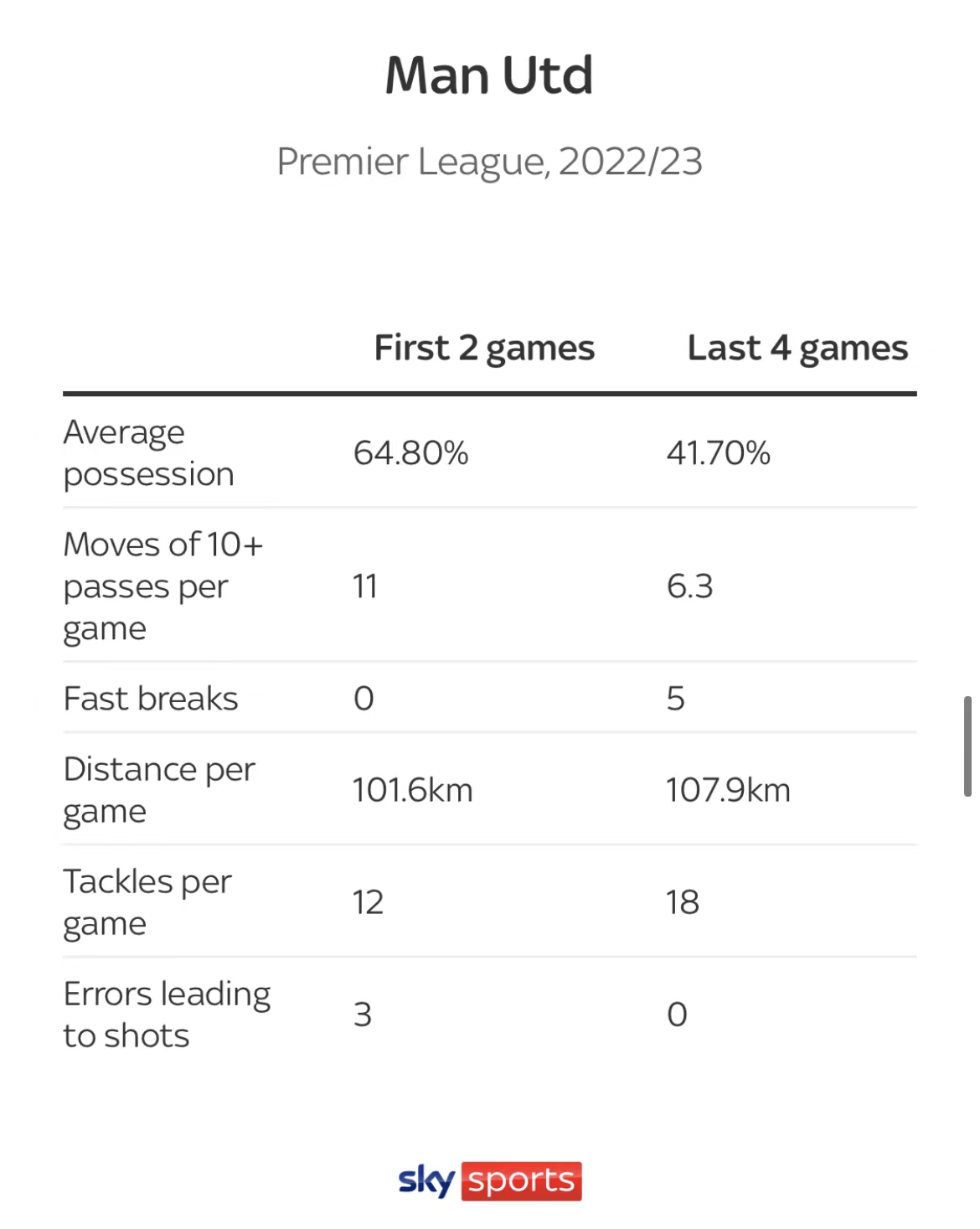Click the errors value 3
This screenshot has width=980, height=1229.
pyautogui.click(x=362, y=1015)
